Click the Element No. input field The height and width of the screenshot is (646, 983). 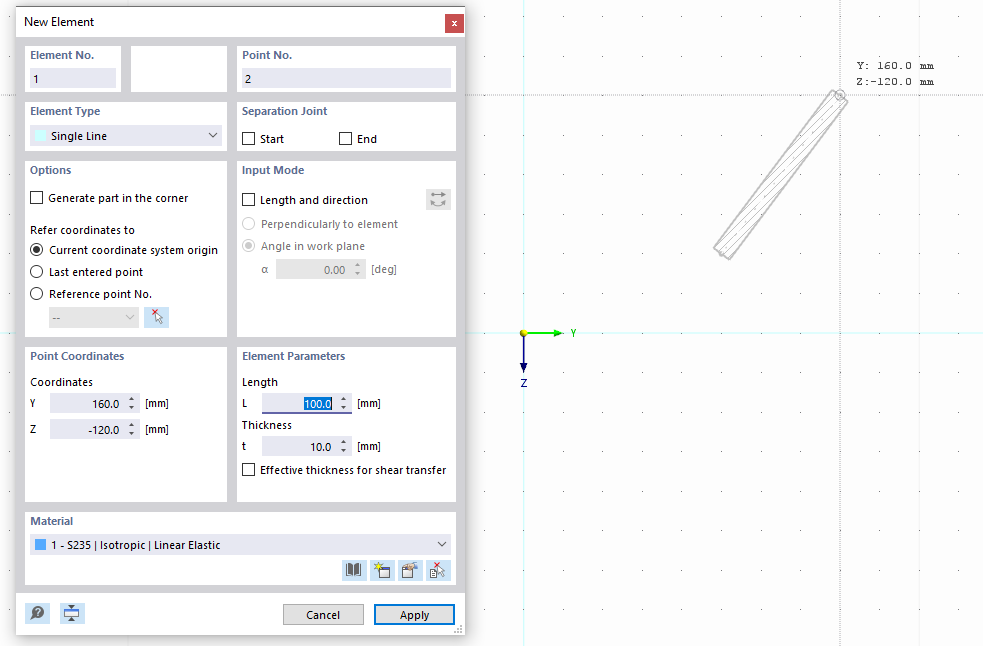73,77
